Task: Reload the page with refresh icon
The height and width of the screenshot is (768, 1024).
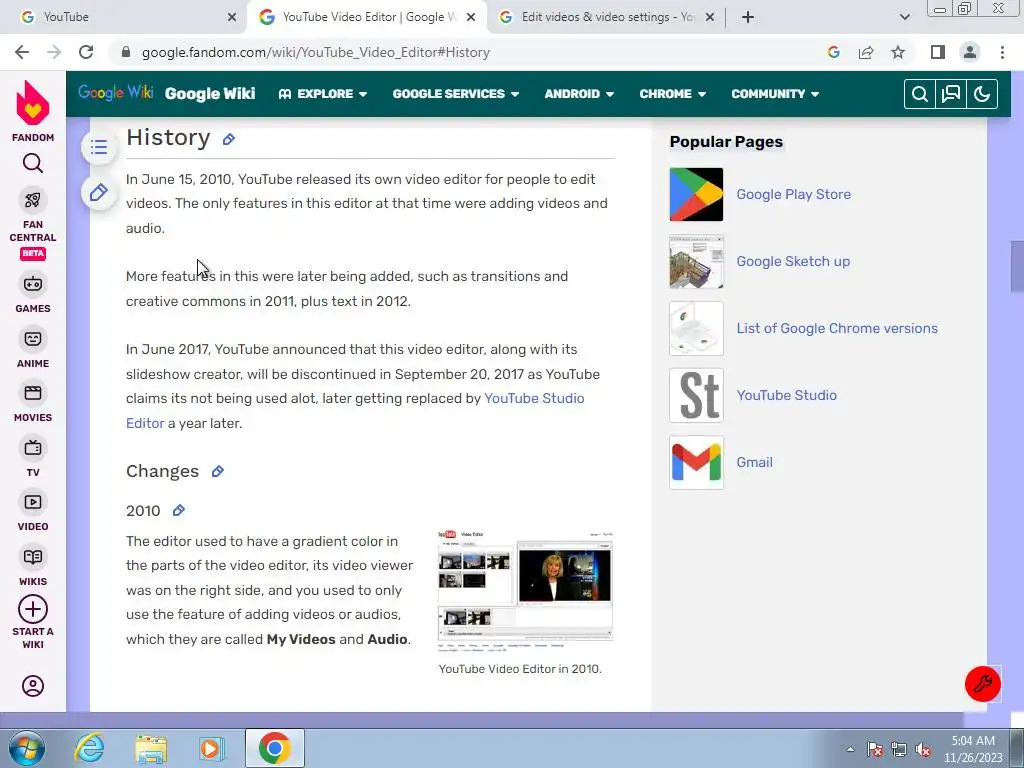Action: [x=86, y=52]
